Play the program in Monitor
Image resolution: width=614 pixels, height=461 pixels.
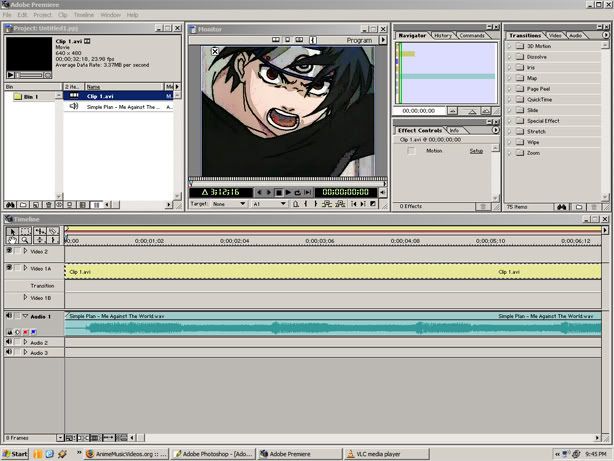288,192
